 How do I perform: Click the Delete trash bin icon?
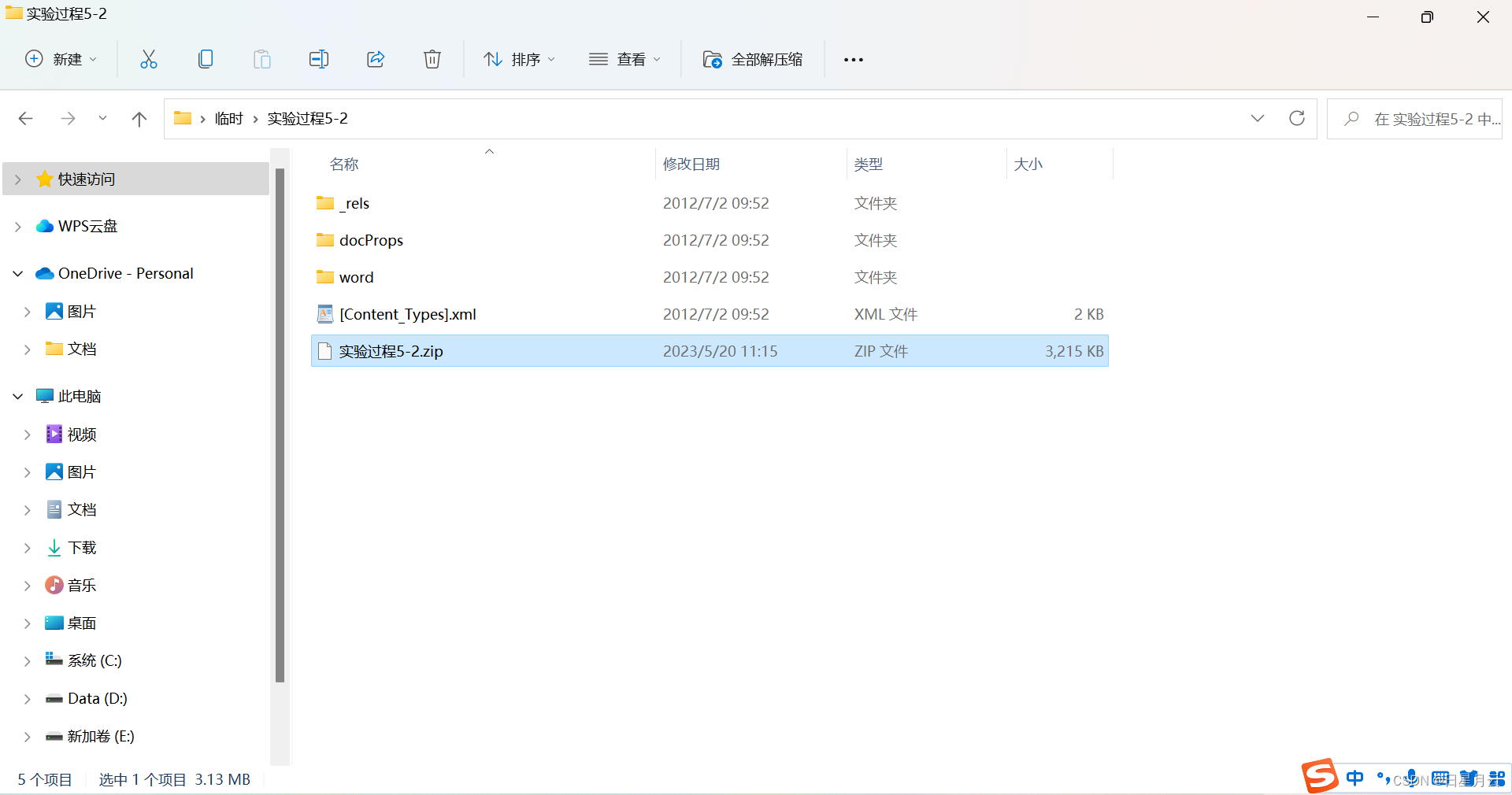coord(432,59)
